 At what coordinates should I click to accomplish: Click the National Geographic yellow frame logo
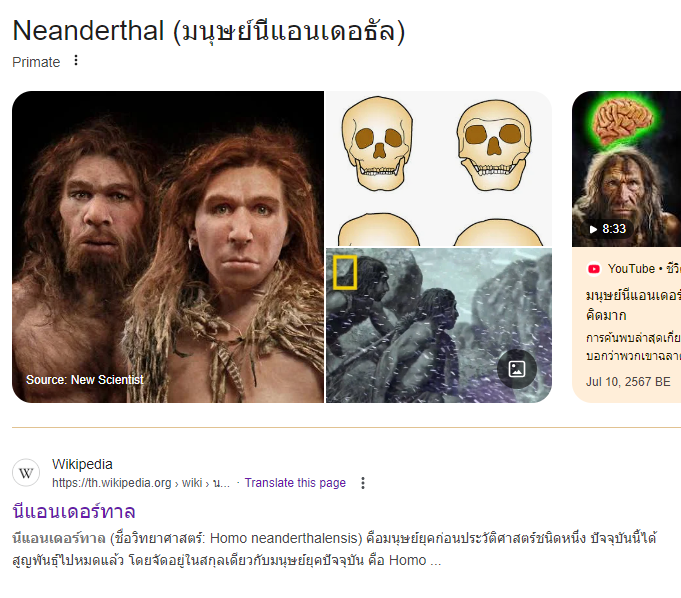tap(345, 272)
